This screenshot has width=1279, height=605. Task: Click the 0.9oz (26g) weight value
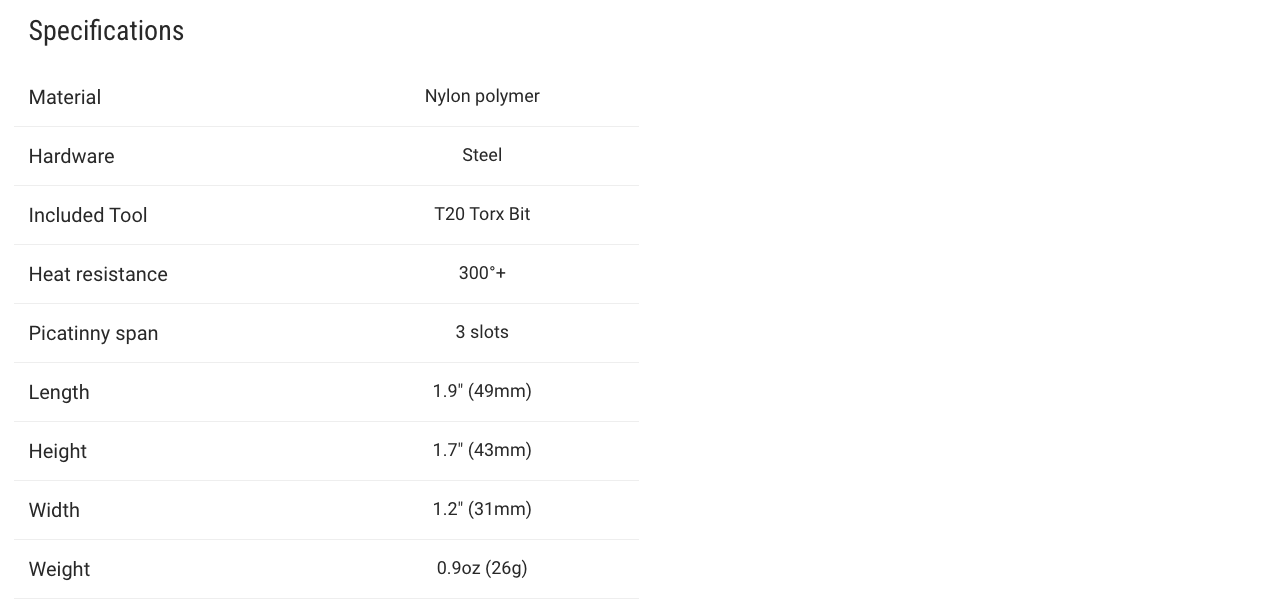coord(482,568)
